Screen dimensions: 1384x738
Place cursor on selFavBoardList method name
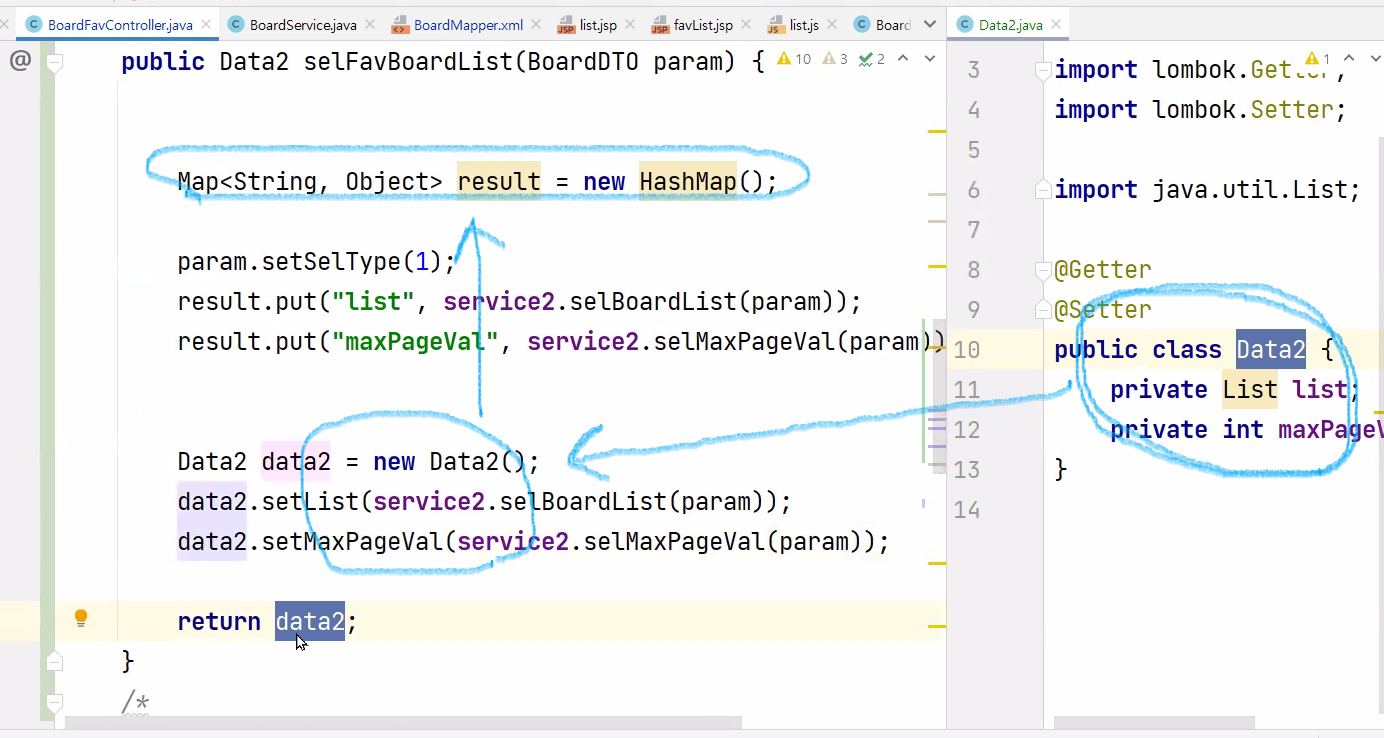[x=409, y=62]
